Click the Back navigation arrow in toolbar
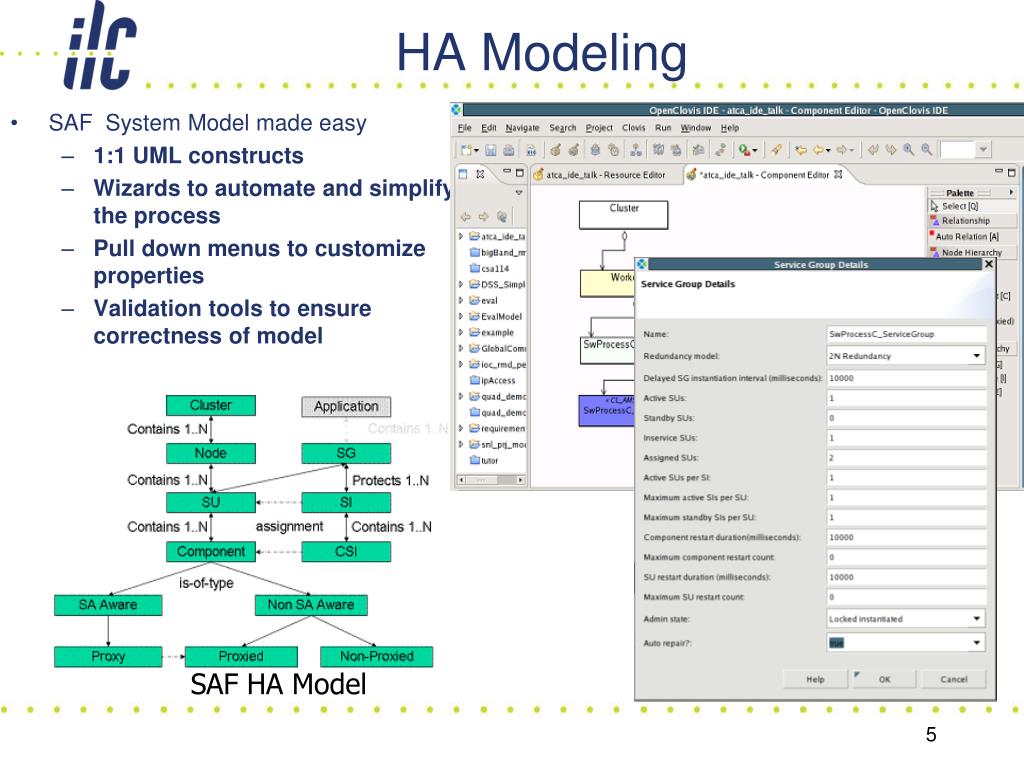The image size is (1024, 768). pos(820,150)
